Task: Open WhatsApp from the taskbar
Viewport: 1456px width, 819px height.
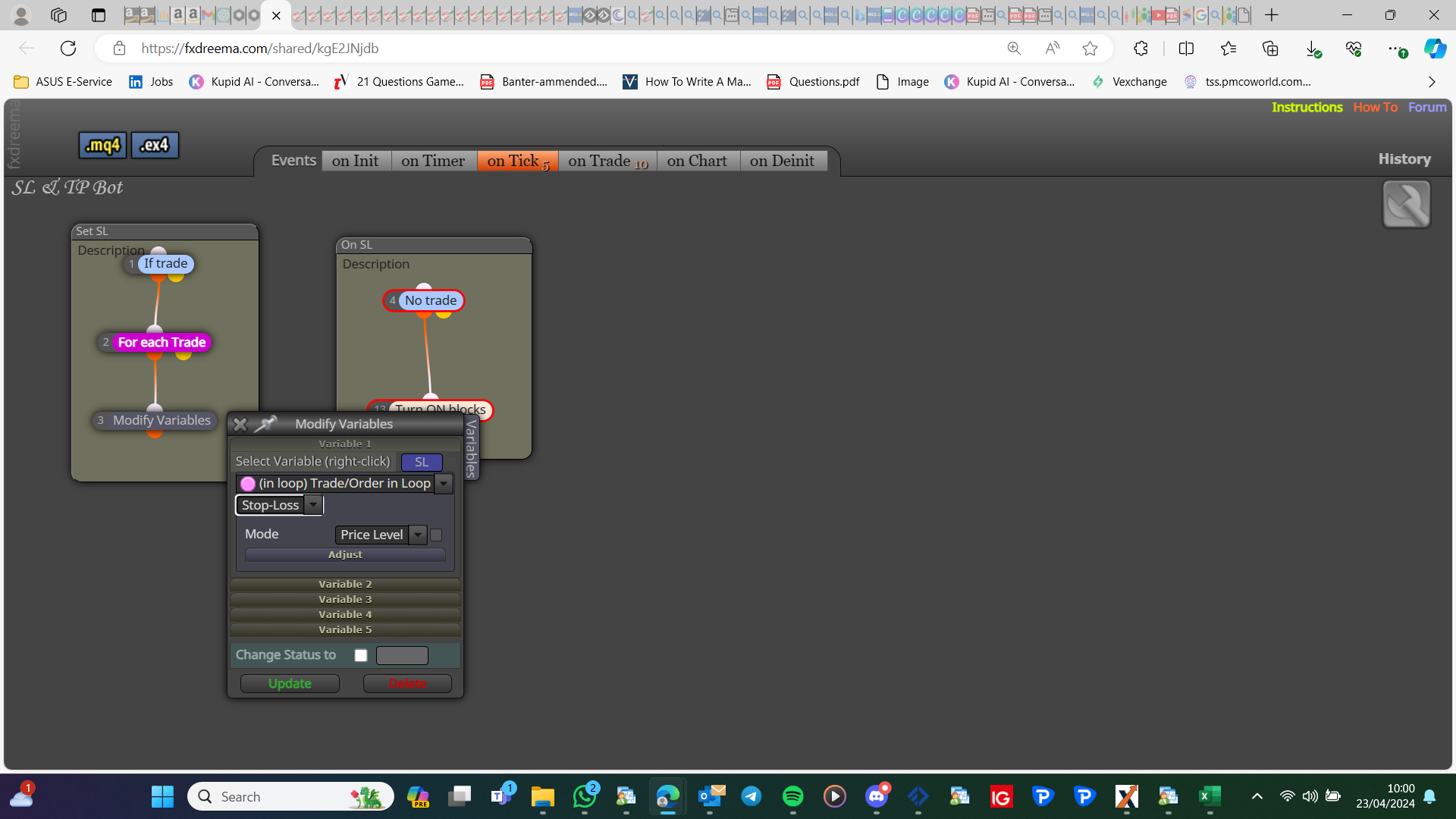Action: click(585, 796)
